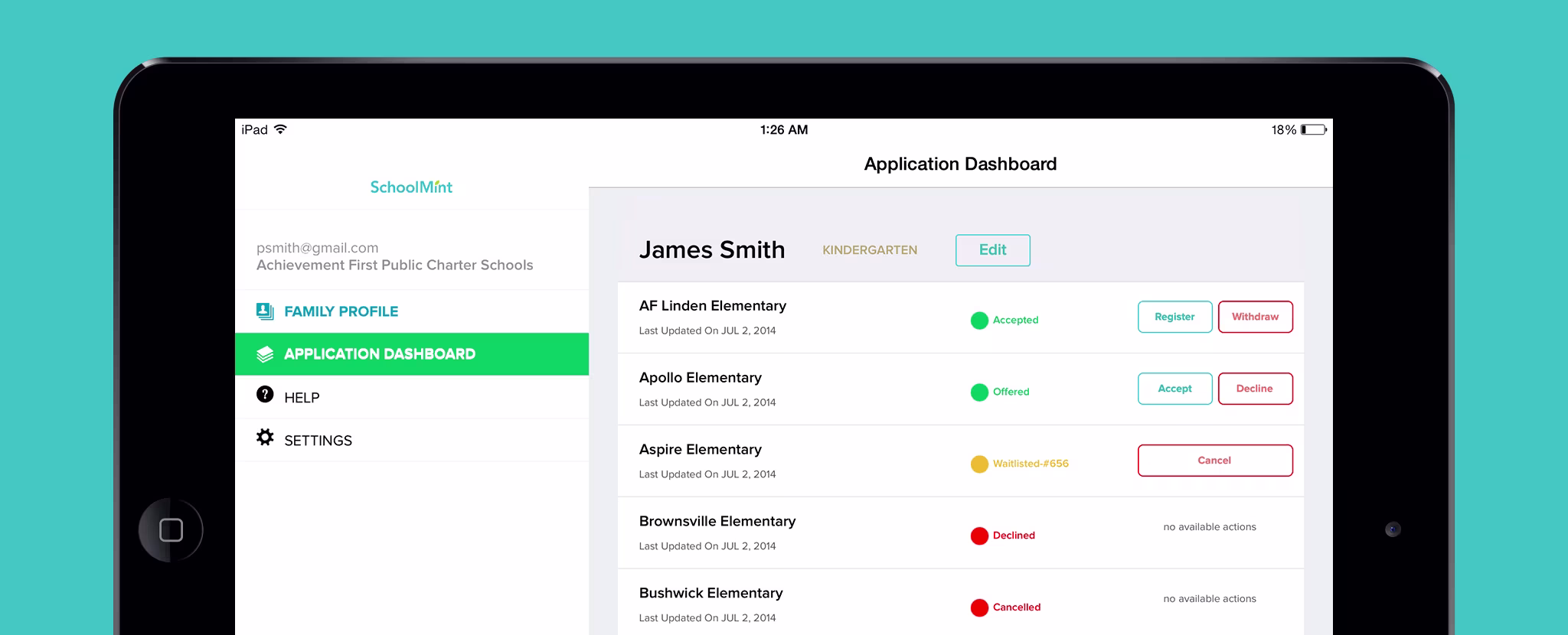Open the Help menu item

[412, 397]
